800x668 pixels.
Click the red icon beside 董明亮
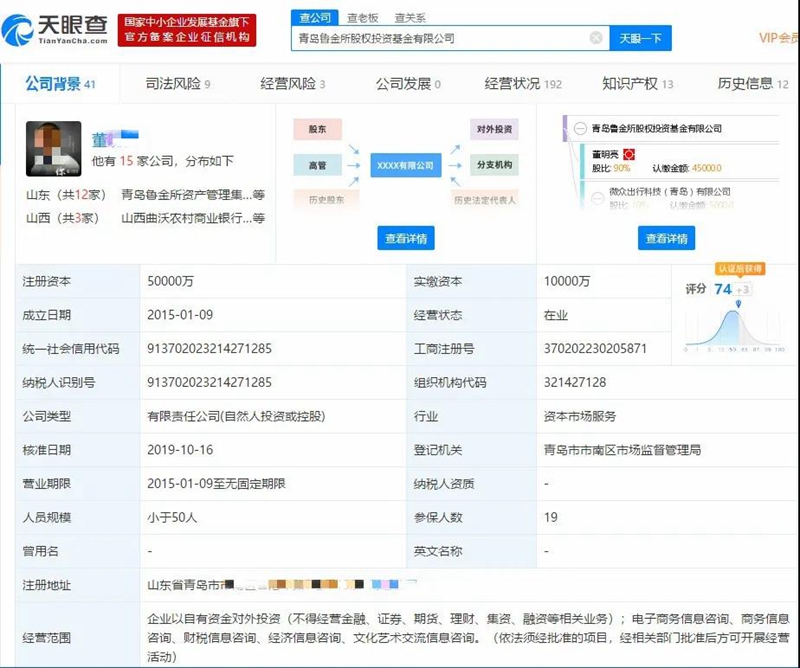tap(629, 154)
